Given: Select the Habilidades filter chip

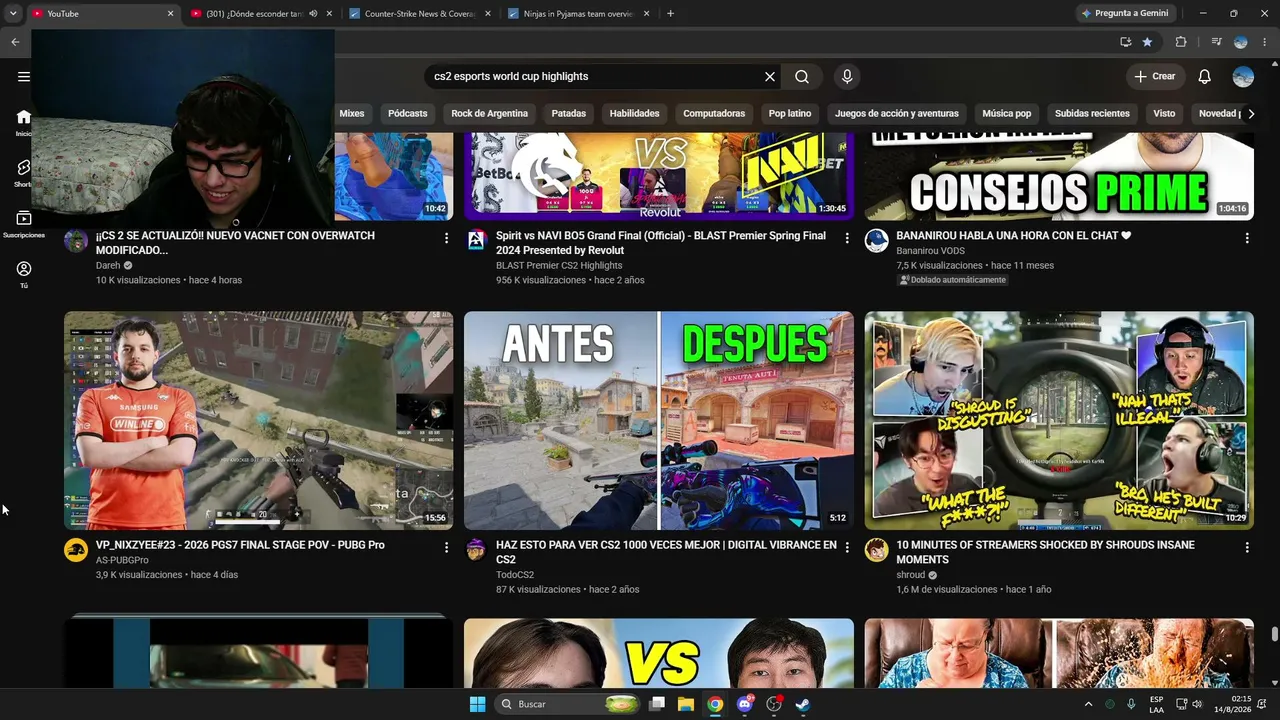Looking at the screenshot, I should pyautogui.click(x=635, y=114).
